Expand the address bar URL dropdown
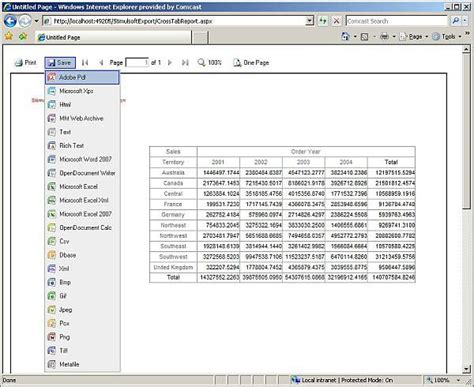This screenshot has width=474, height=387. [310, 21]
